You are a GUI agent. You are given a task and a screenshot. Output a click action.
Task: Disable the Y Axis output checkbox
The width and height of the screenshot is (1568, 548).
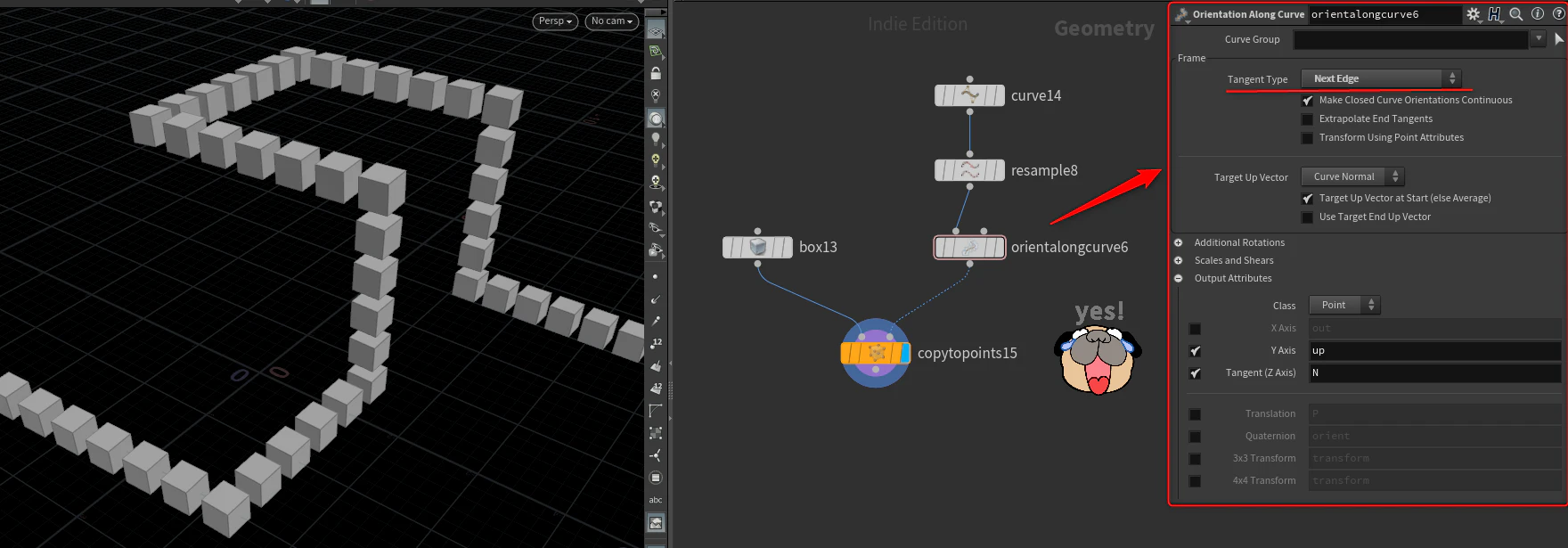click(x=1195, y=351)
